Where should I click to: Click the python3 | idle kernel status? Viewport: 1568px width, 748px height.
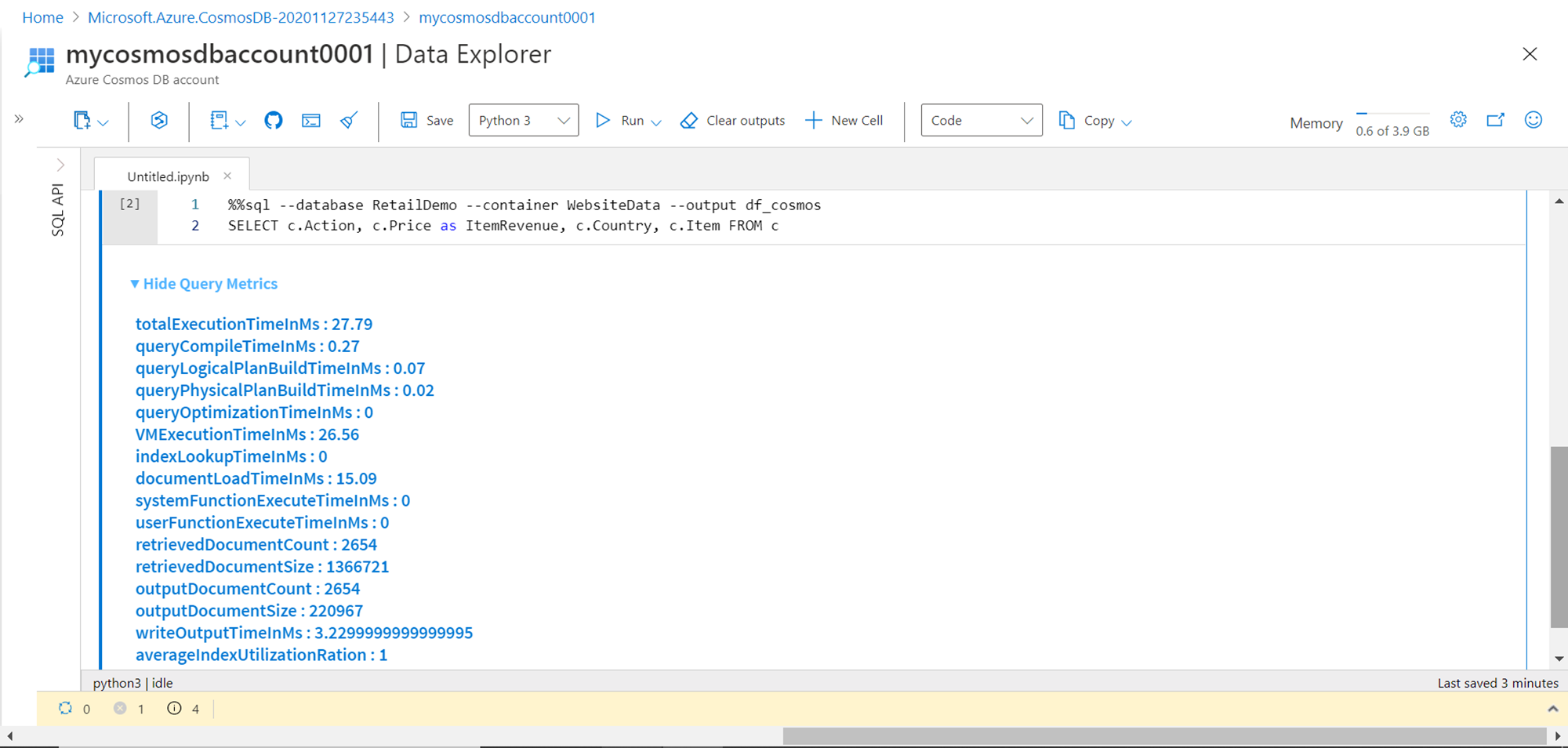(132, 683)
